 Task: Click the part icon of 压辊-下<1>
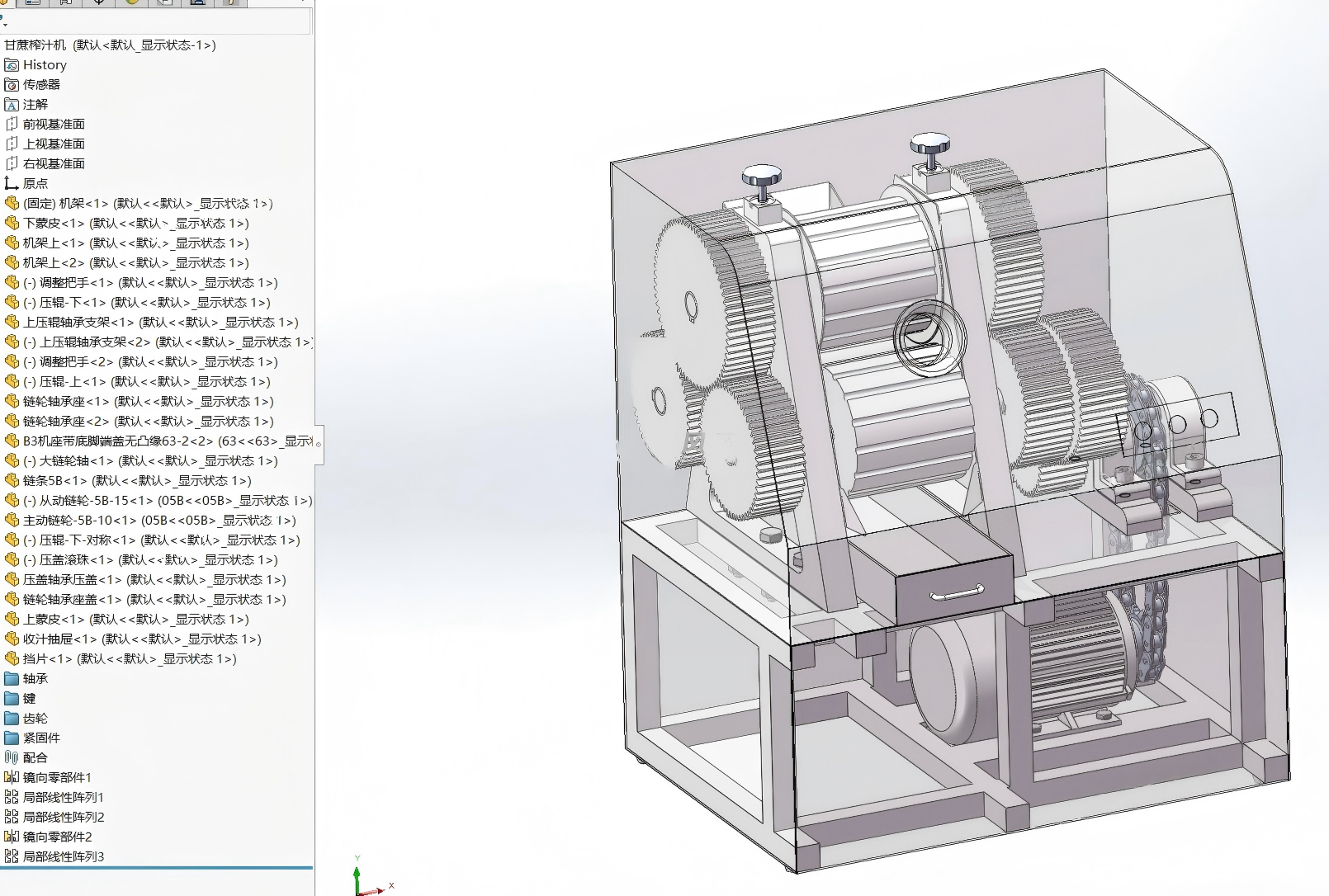(x=12, y=302)
